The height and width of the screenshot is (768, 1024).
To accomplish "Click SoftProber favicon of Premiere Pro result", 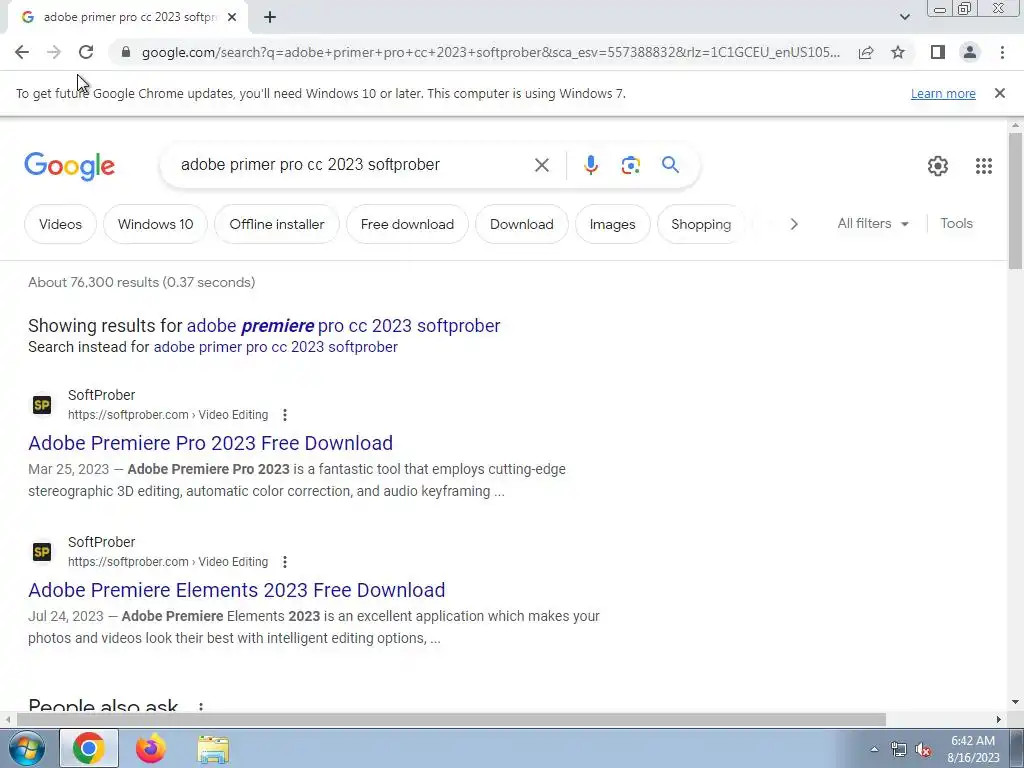I will pyautogui.click(x=42, y=405).
